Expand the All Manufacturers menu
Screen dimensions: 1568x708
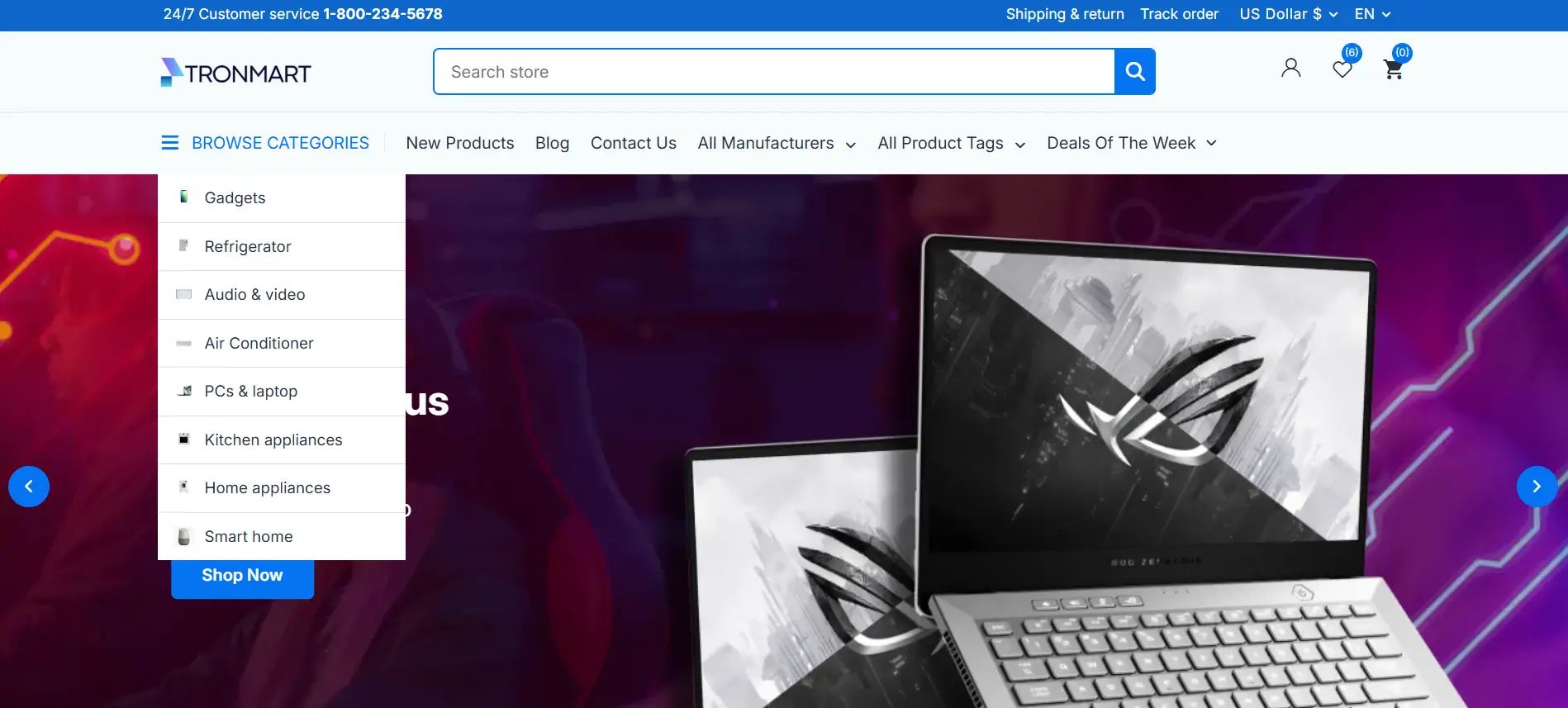click(777, 143)
